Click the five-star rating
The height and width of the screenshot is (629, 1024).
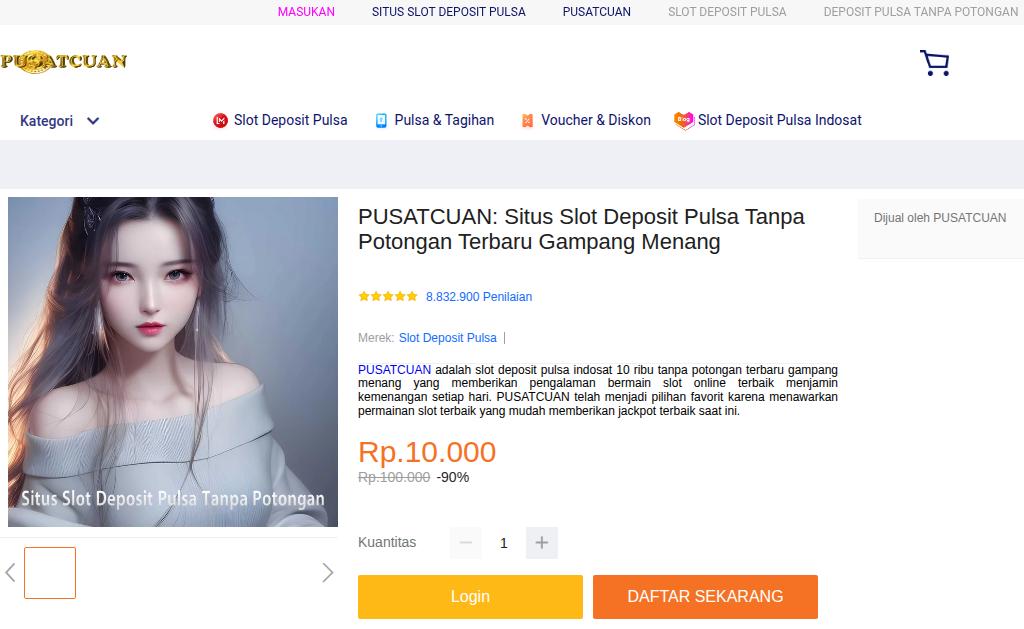click(388, 297)
